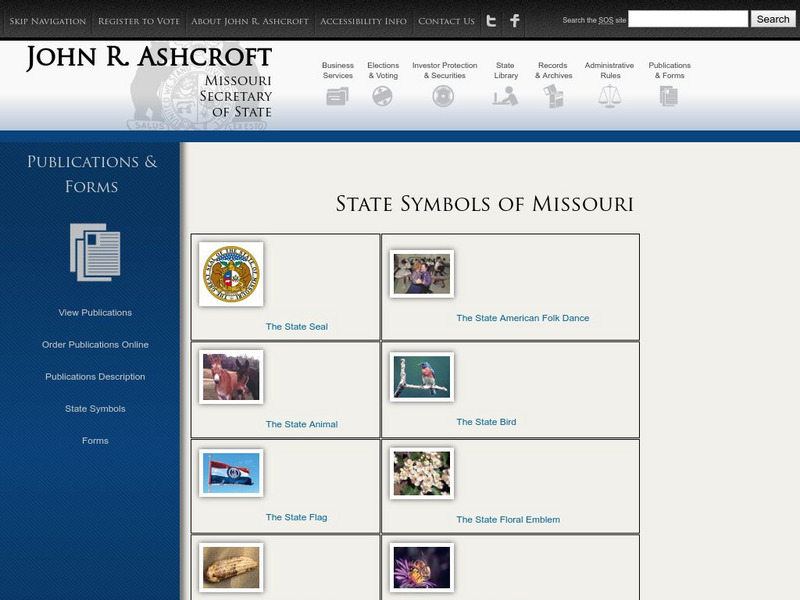
Task: Open Contact Us
Action: point(446,21)
